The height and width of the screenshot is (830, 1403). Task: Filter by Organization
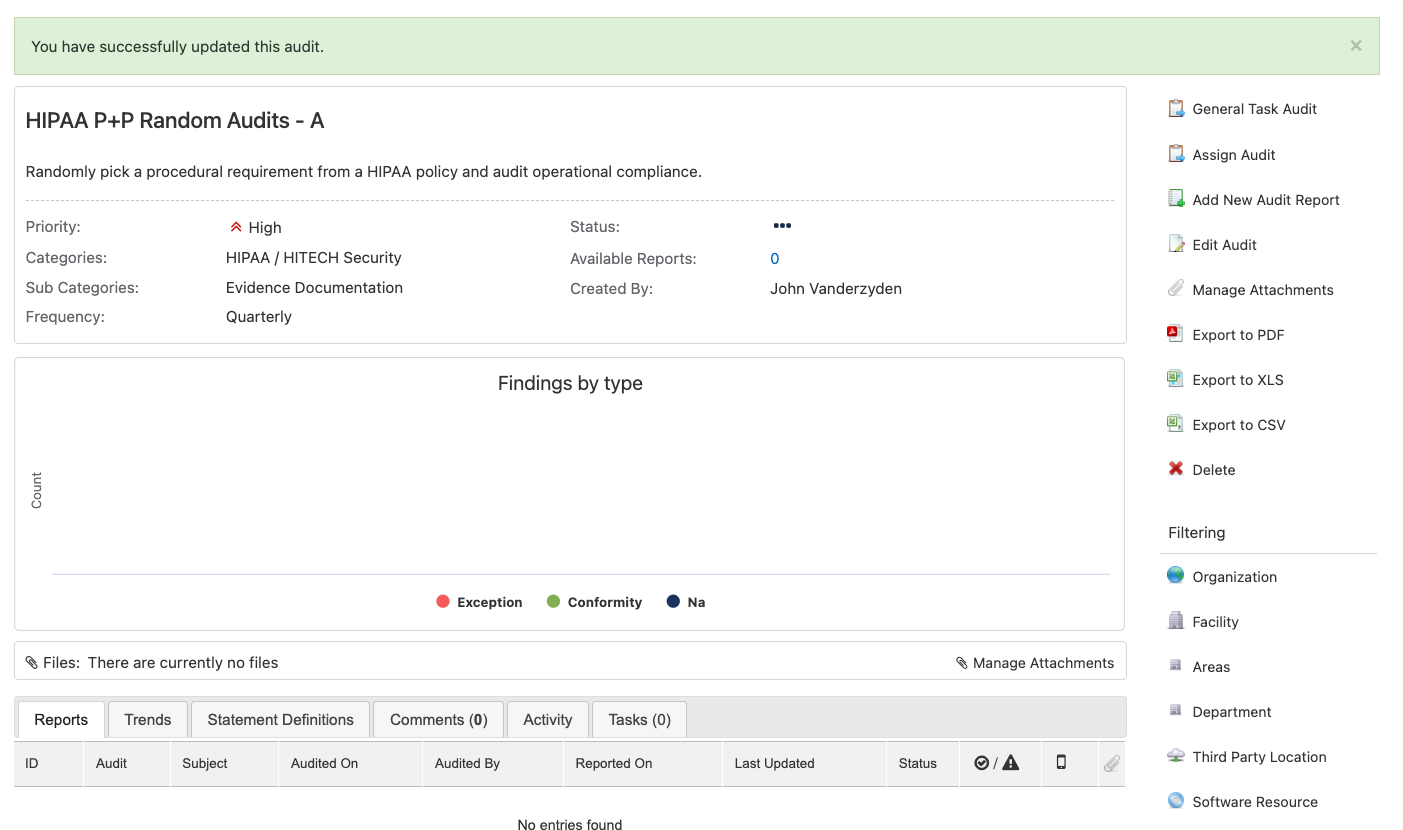tap(1235, 577)
